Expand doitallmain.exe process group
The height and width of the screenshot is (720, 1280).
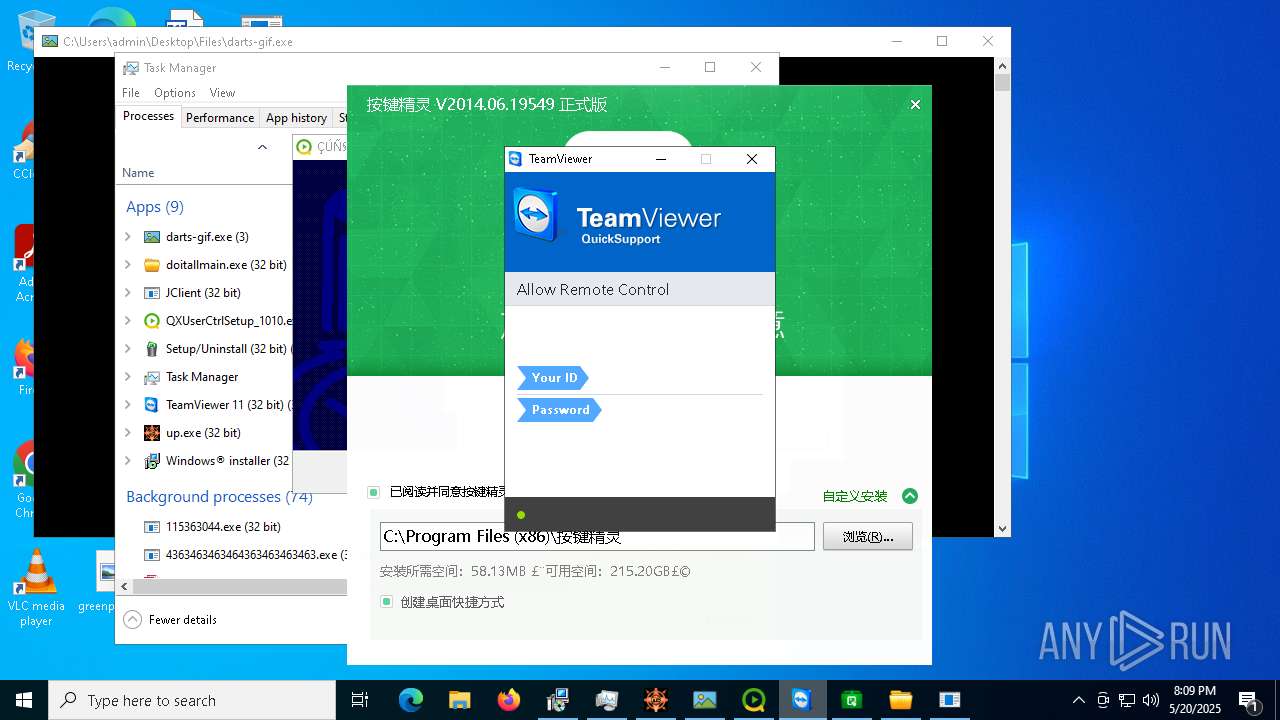[x=128, y=265]
